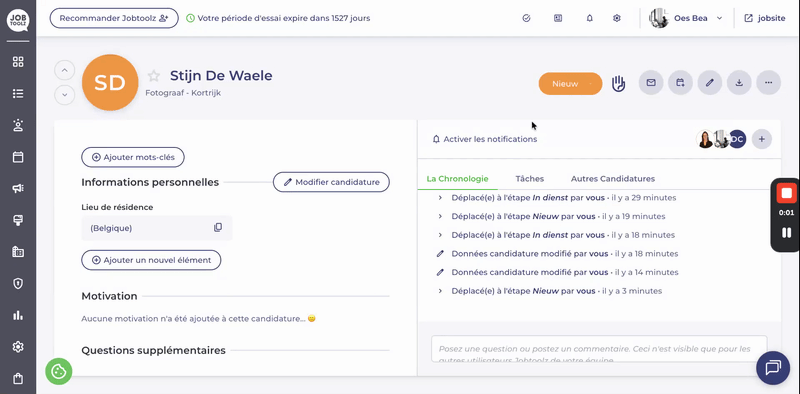
Task: Toggle Activer les notifications
Action: [484, 139]
